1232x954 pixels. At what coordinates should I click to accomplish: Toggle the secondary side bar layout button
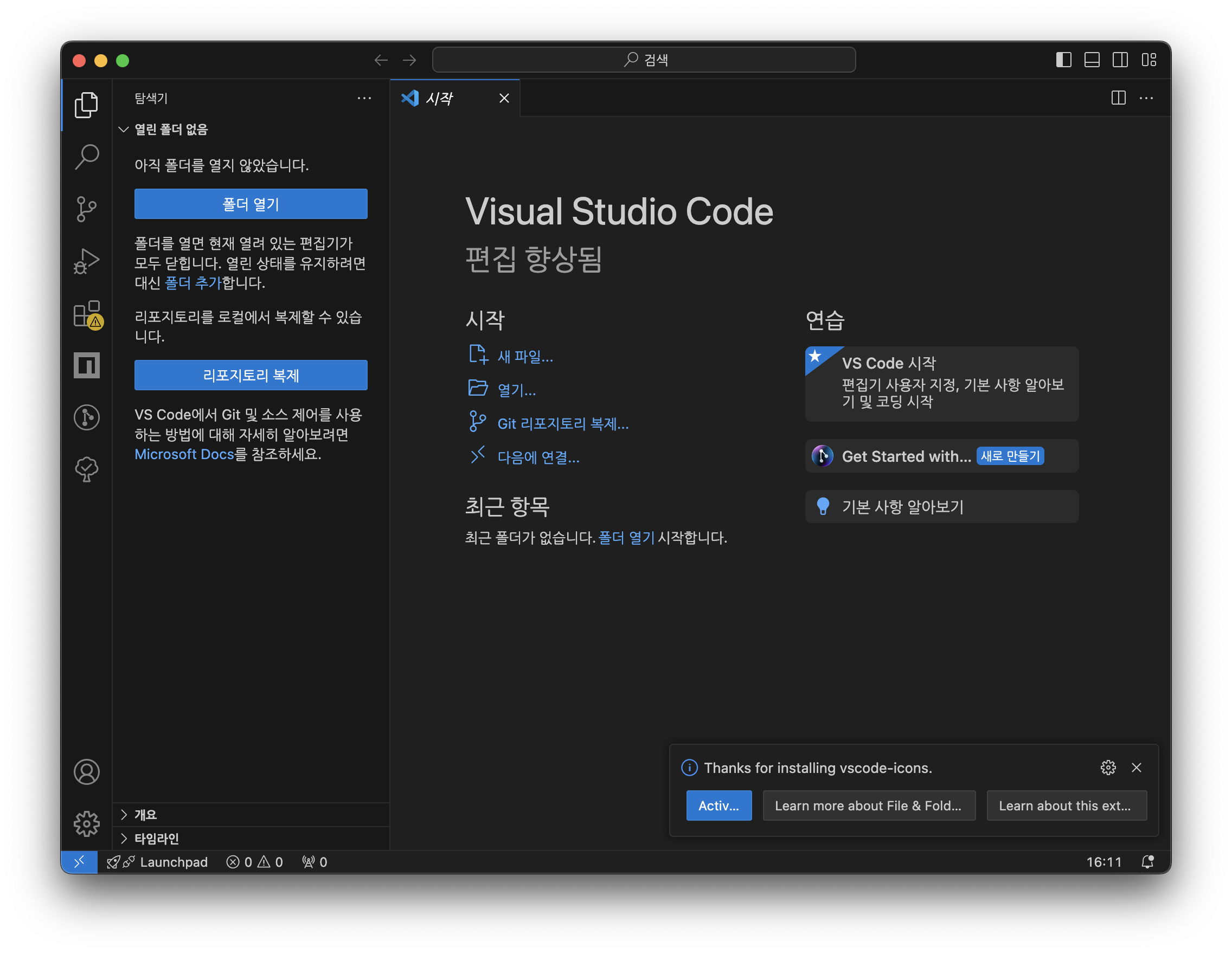(1120, 60)
